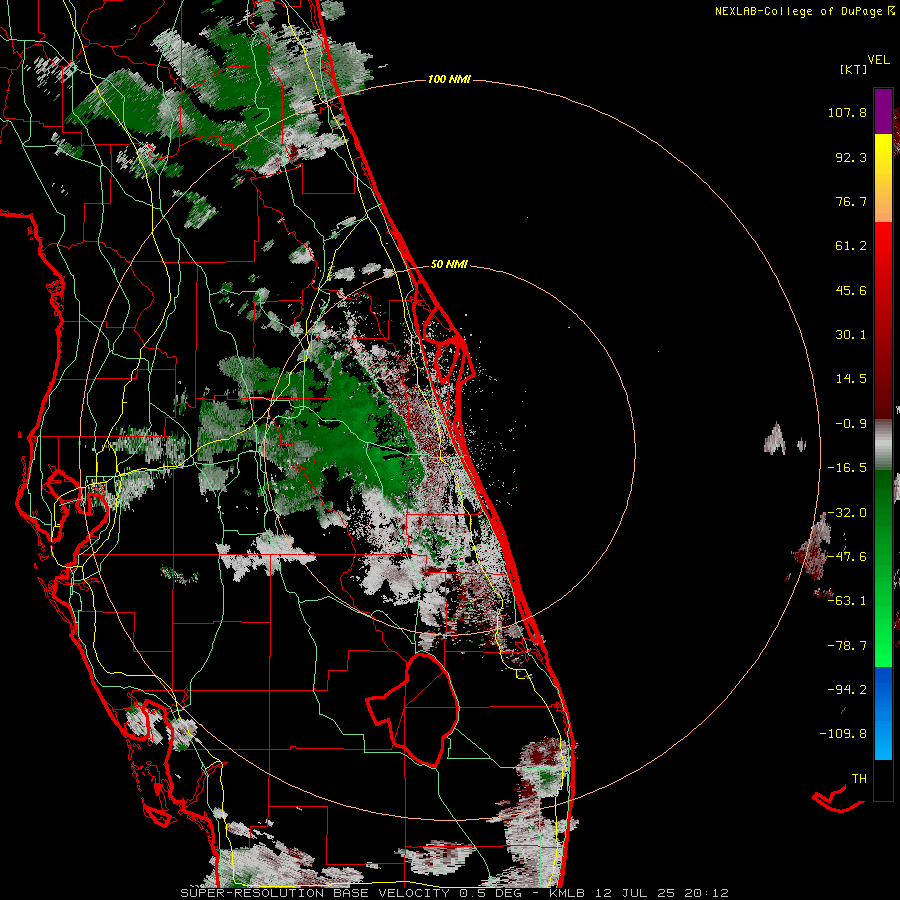Select the 92.3 legend value
This screenshot has height=900, width=900.
[x=851, y=157]
